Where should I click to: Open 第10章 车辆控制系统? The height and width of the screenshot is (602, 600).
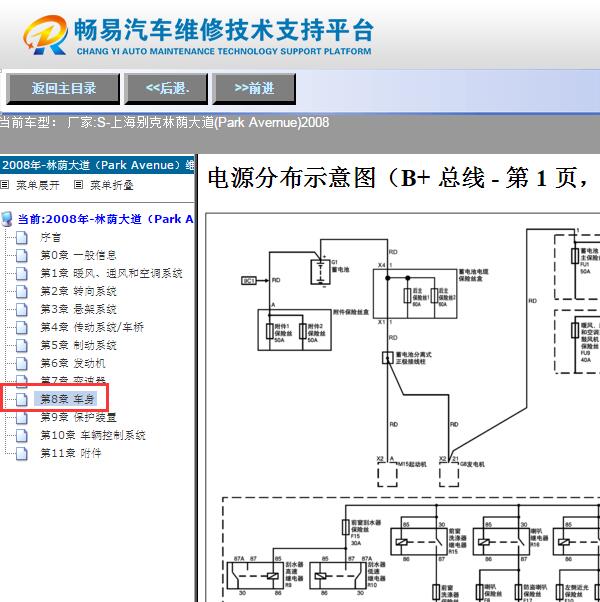tap(93, 435)
